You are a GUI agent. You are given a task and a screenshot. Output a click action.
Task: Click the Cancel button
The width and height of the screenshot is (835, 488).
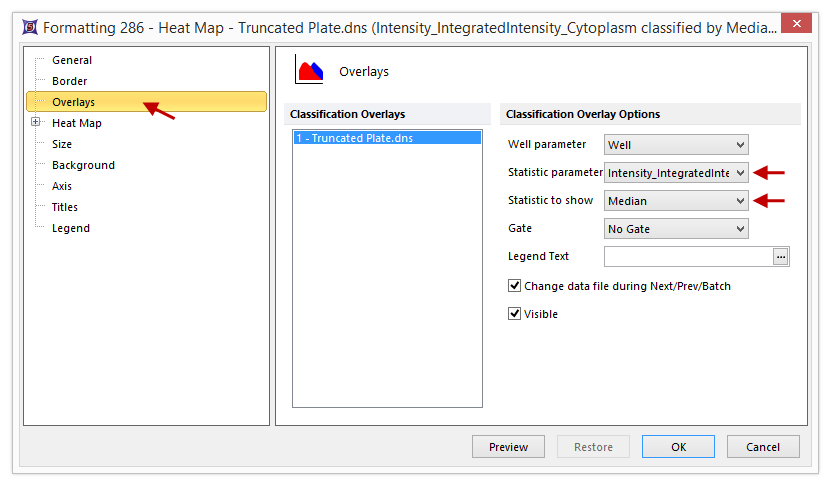click(763, 447)
